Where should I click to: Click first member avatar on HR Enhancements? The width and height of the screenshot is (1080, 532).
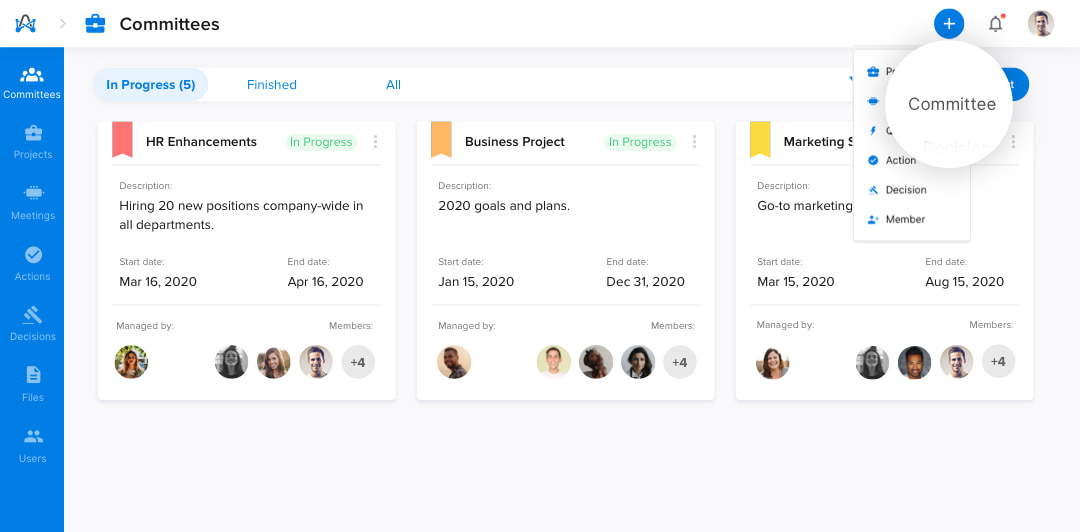pos(231,362)
